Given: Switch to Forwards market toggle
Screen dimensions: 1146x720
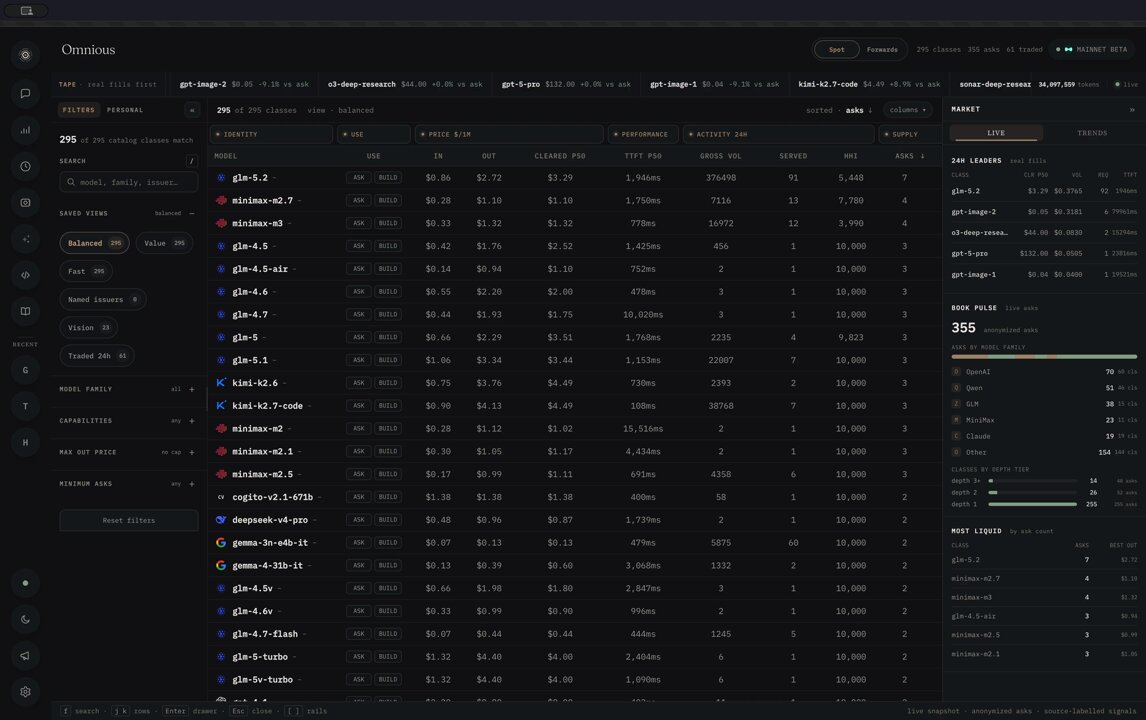Looking at the screenshot, I should tap(882, 50).
